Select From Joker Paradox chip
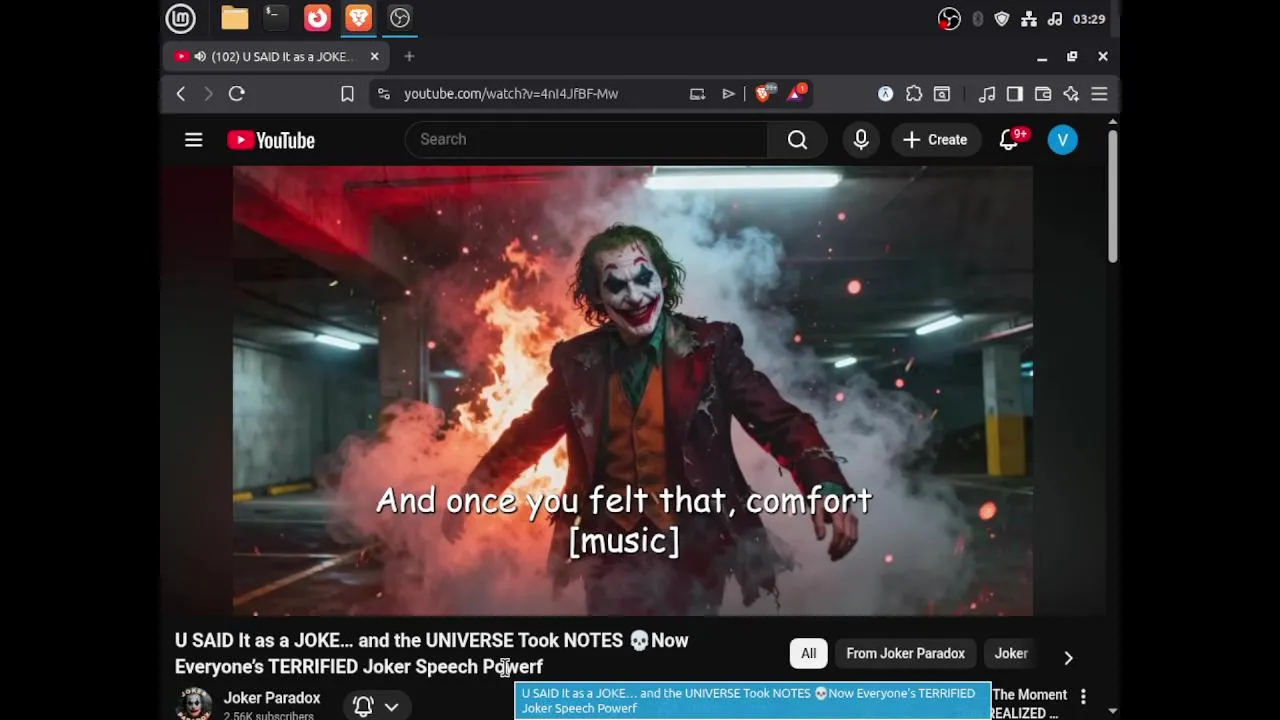The image size is (1280, 720). pos(906,654)
